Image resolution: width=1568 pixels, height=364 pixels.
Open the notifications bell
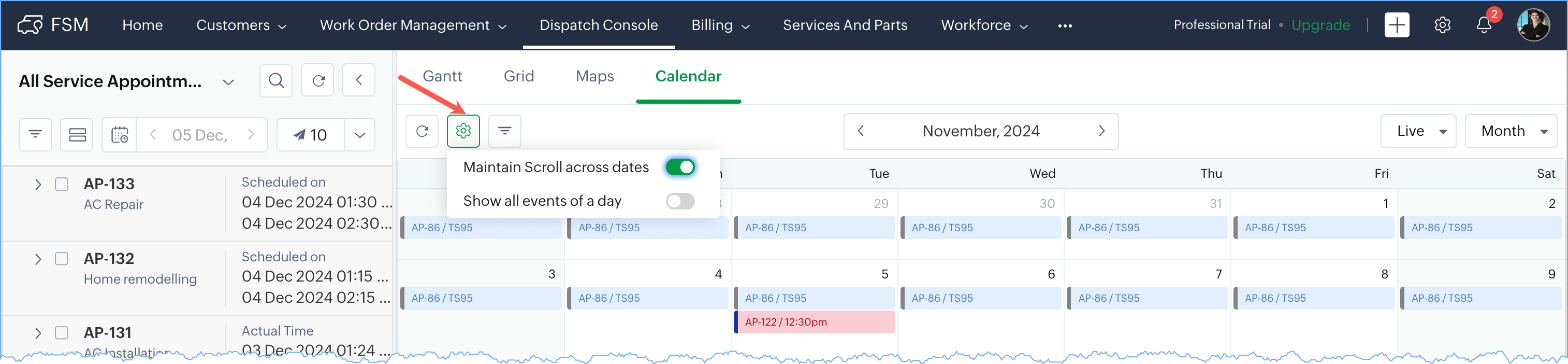[x=1484, y=25]
